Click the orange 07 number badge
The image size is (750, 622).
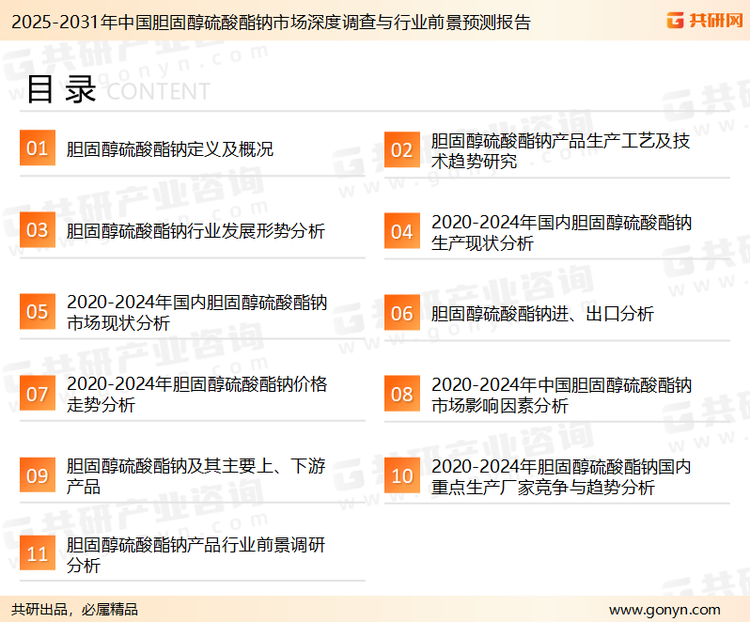click(x=37, y=393)
